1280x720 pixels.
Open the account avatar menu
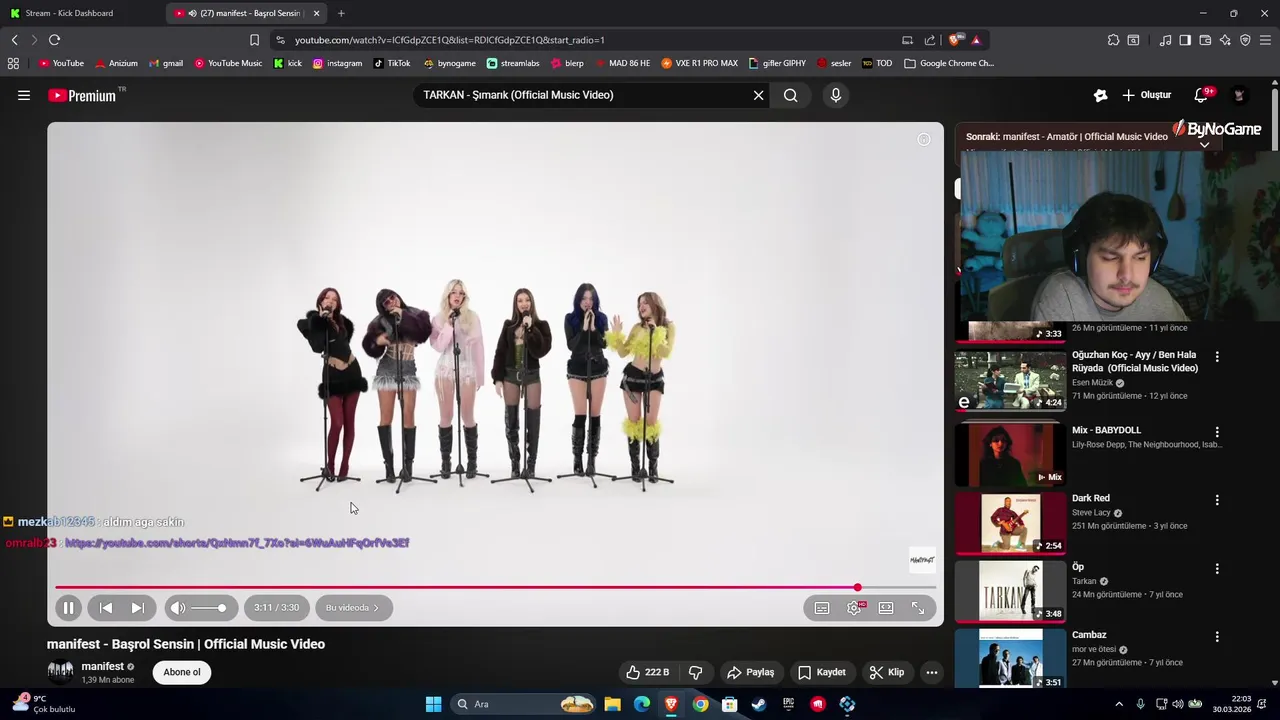(1239, 95)
